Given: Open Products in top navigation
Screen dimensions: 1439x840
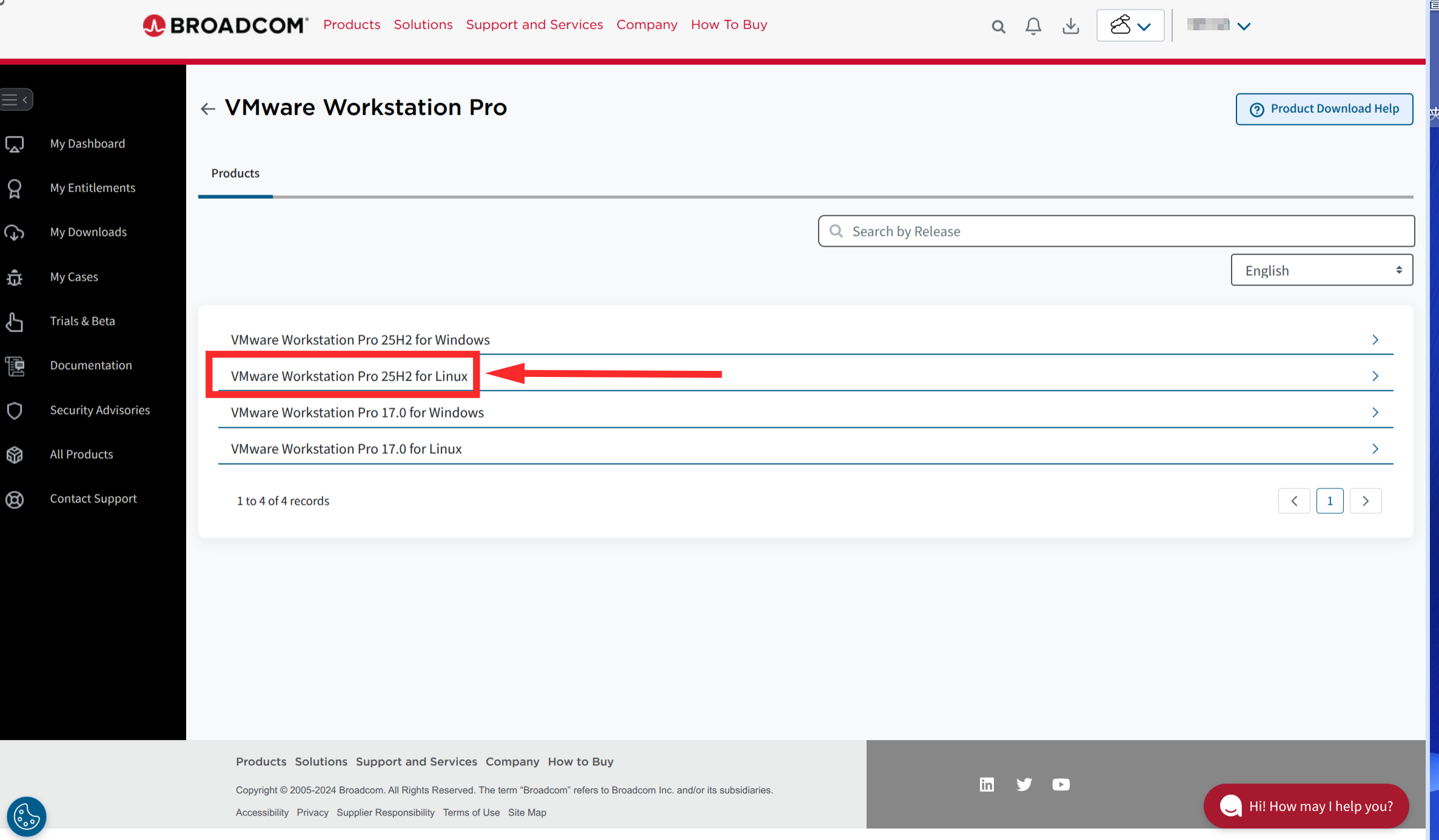Looking at the screenshot, I should [352, 25].
